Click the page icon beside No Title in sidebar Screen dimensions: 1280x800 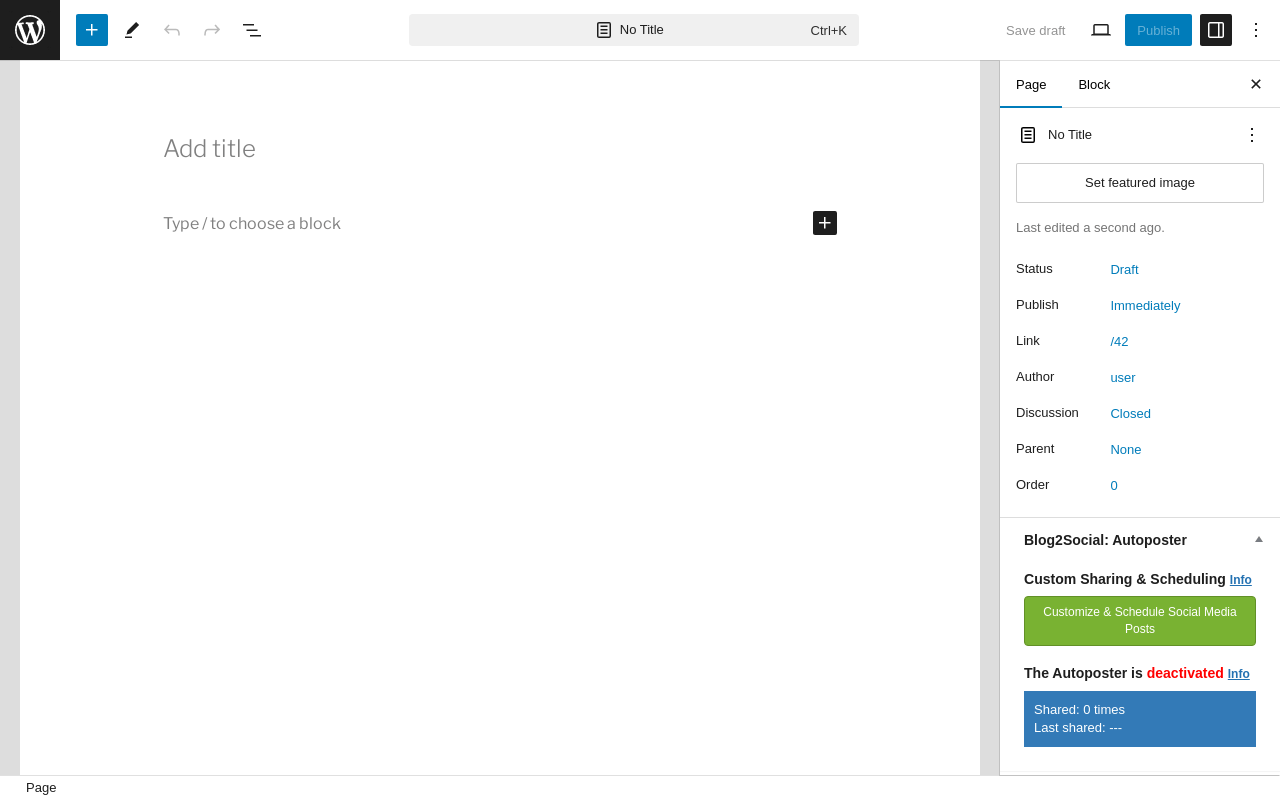[1028, 135]
